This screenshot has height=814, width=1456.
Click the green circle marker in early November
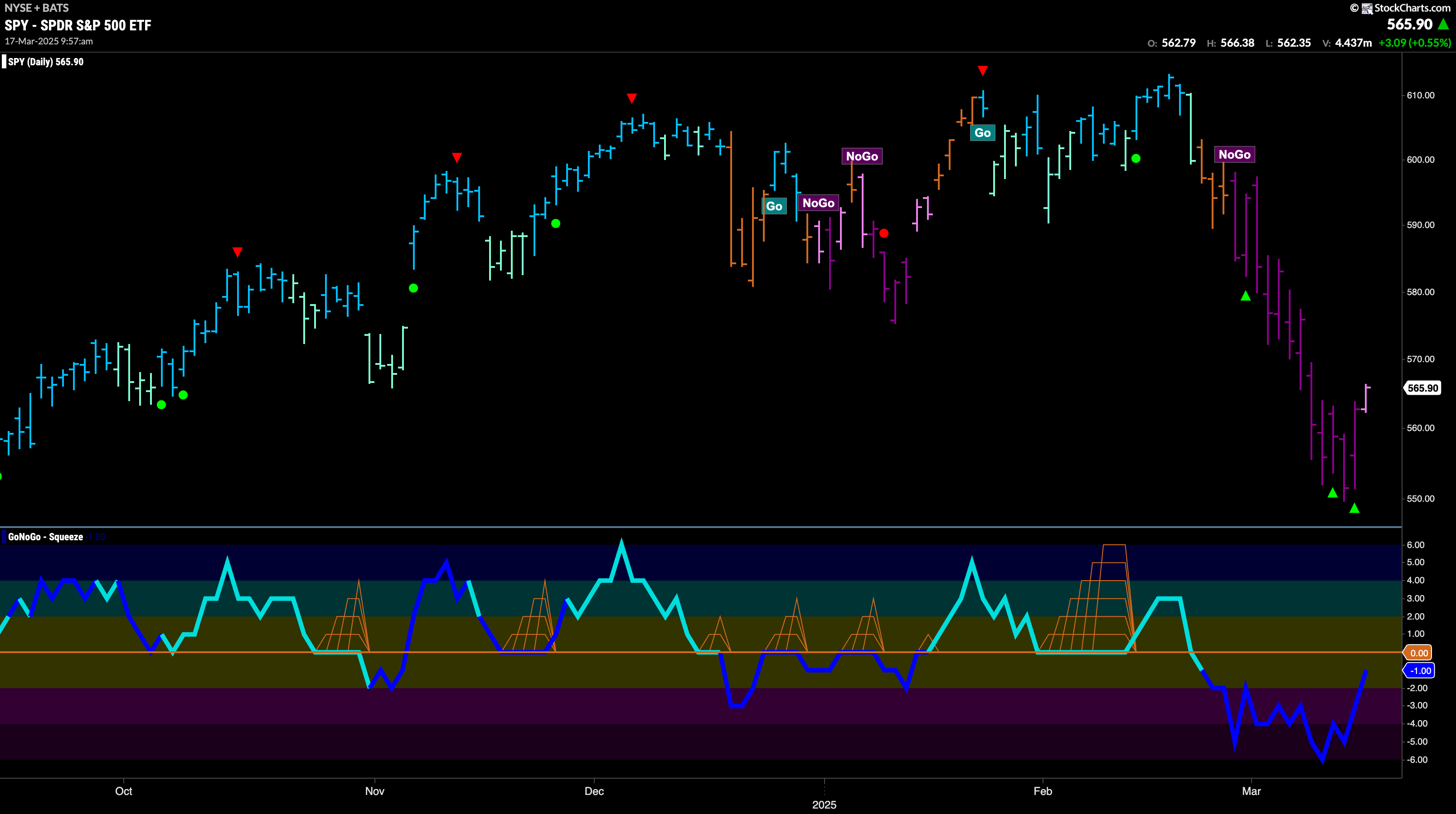413,288
